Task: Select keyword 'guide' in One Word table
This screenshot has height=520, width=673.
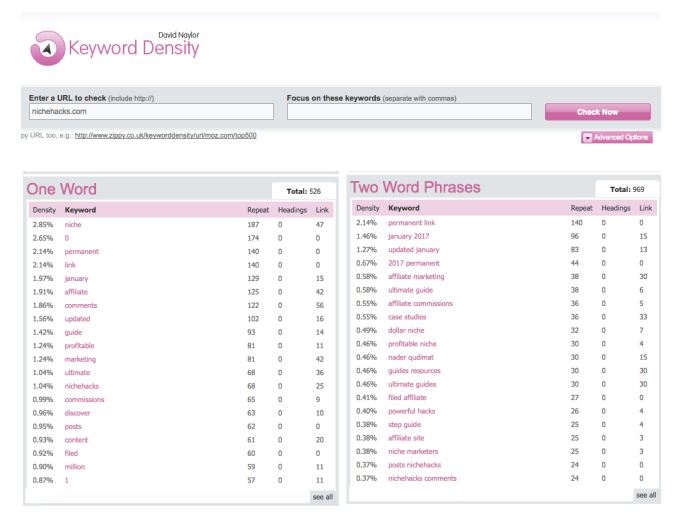Action: coord(73,332)
